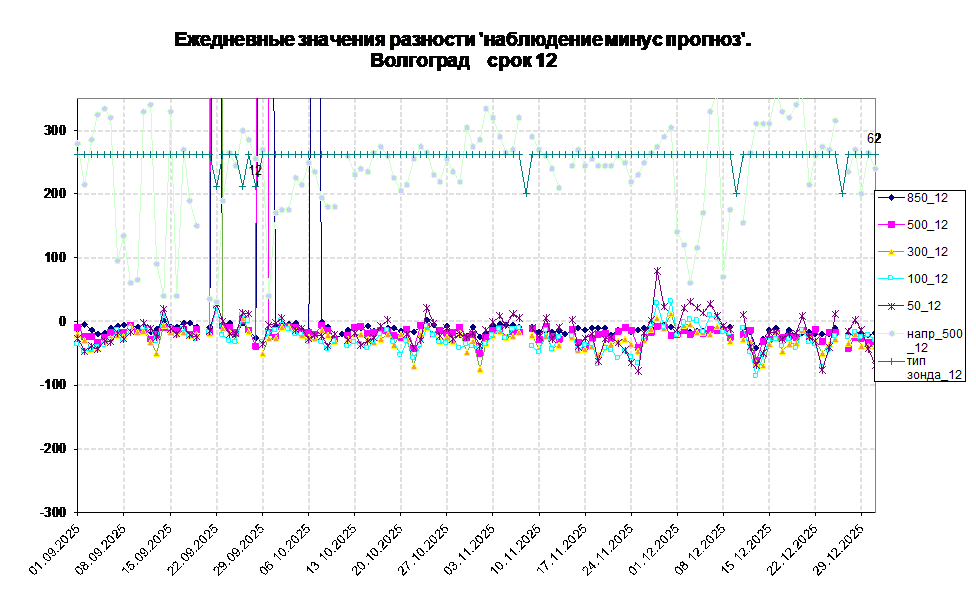The width and height of the screenshot is (976, 599).
Task: Click the data label "12" on the teal line
Action: pos(255,171)
